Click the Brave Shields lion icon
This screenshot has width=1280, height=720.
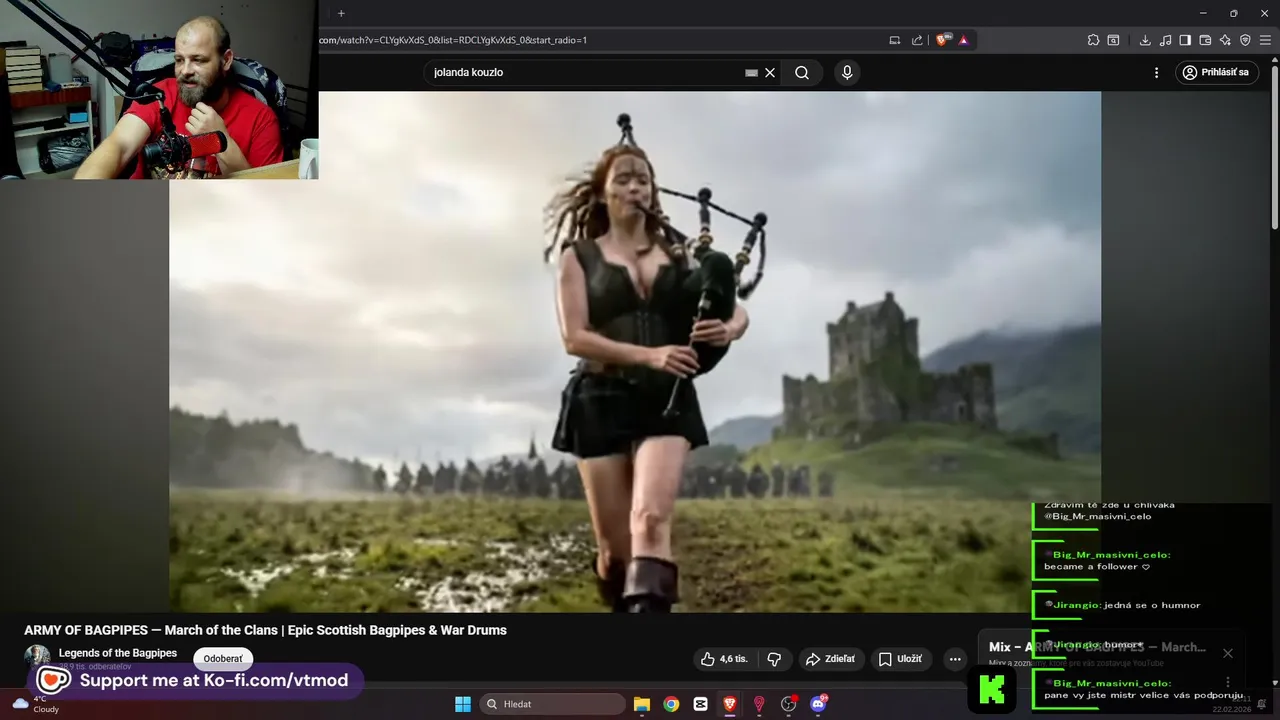942,40
